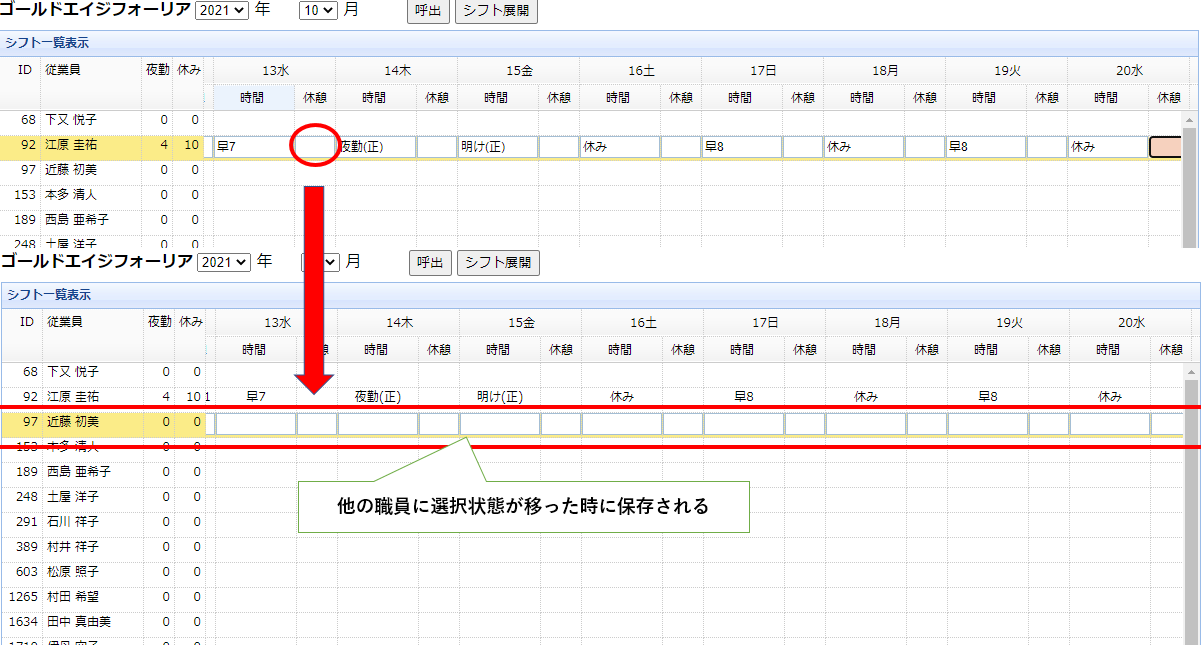Click the lower 呼出 button
The height and width of the screenshot is (645, 1201).
430,263
